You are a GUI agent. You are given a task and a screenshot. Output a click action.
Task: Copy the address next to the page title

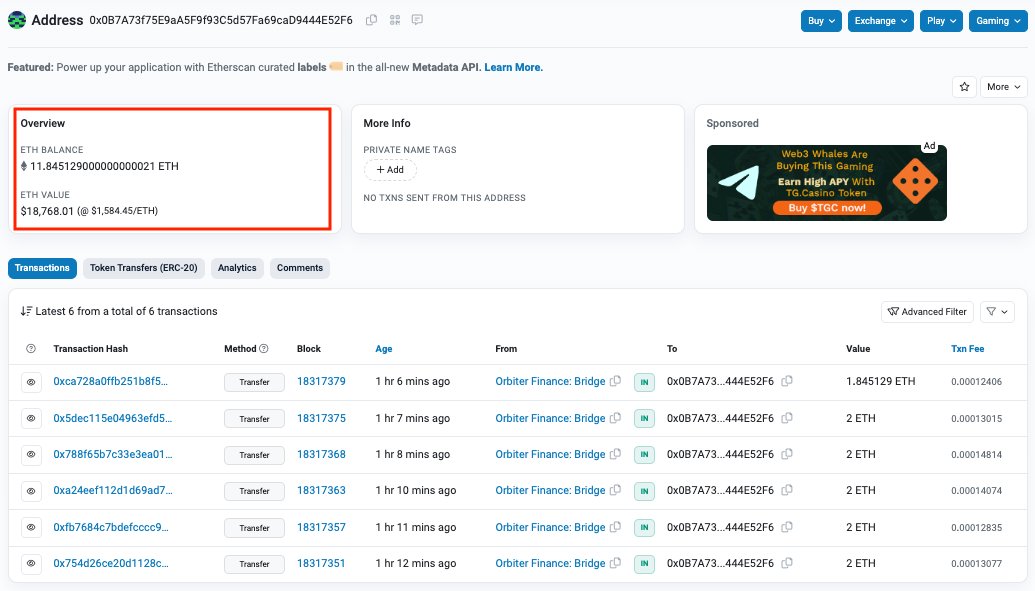372,20
